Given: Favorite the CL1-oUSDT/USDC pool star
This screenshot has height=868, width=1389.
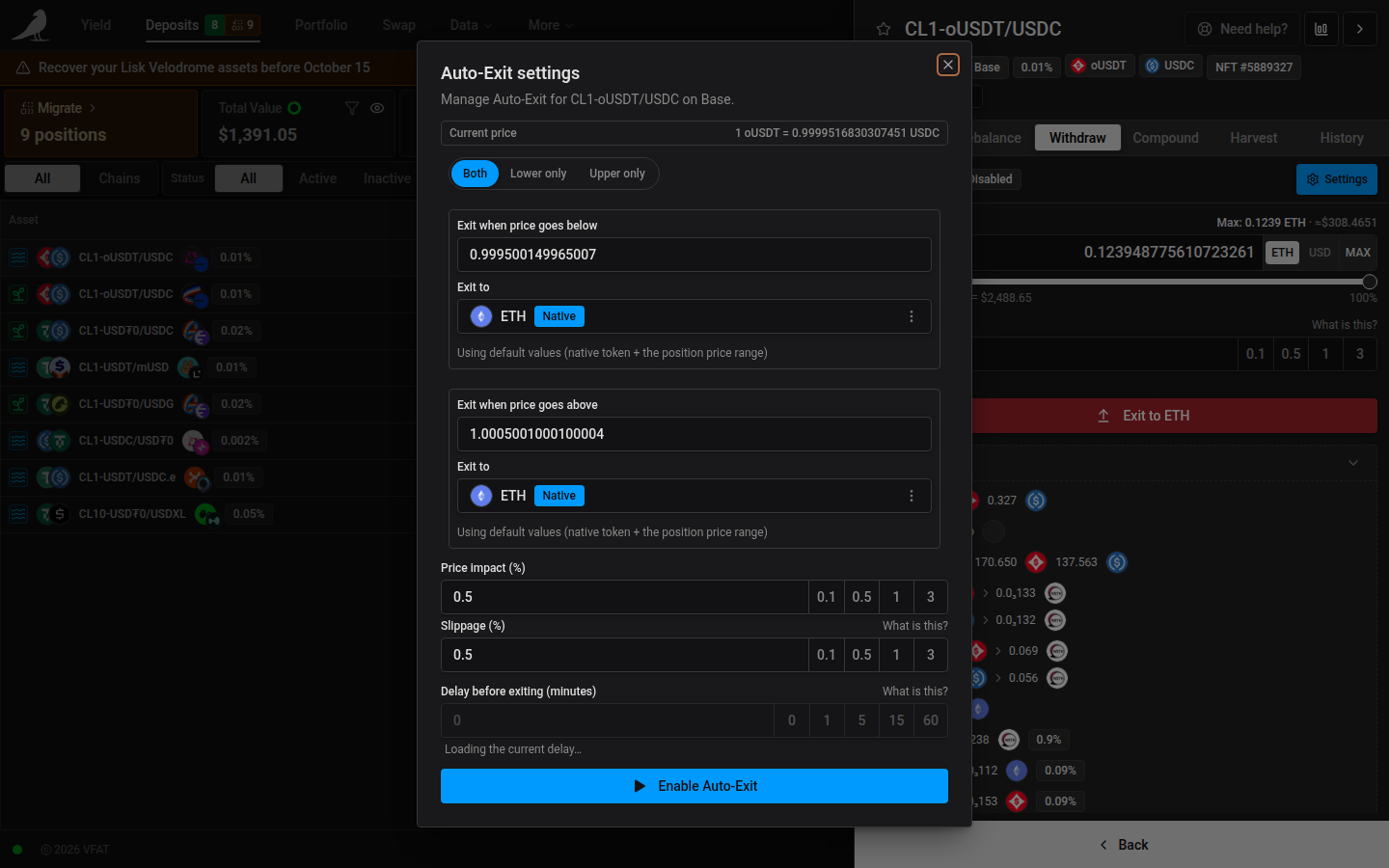Looking at the screenshot, I should pyautogui.click(x=884, y=29).
